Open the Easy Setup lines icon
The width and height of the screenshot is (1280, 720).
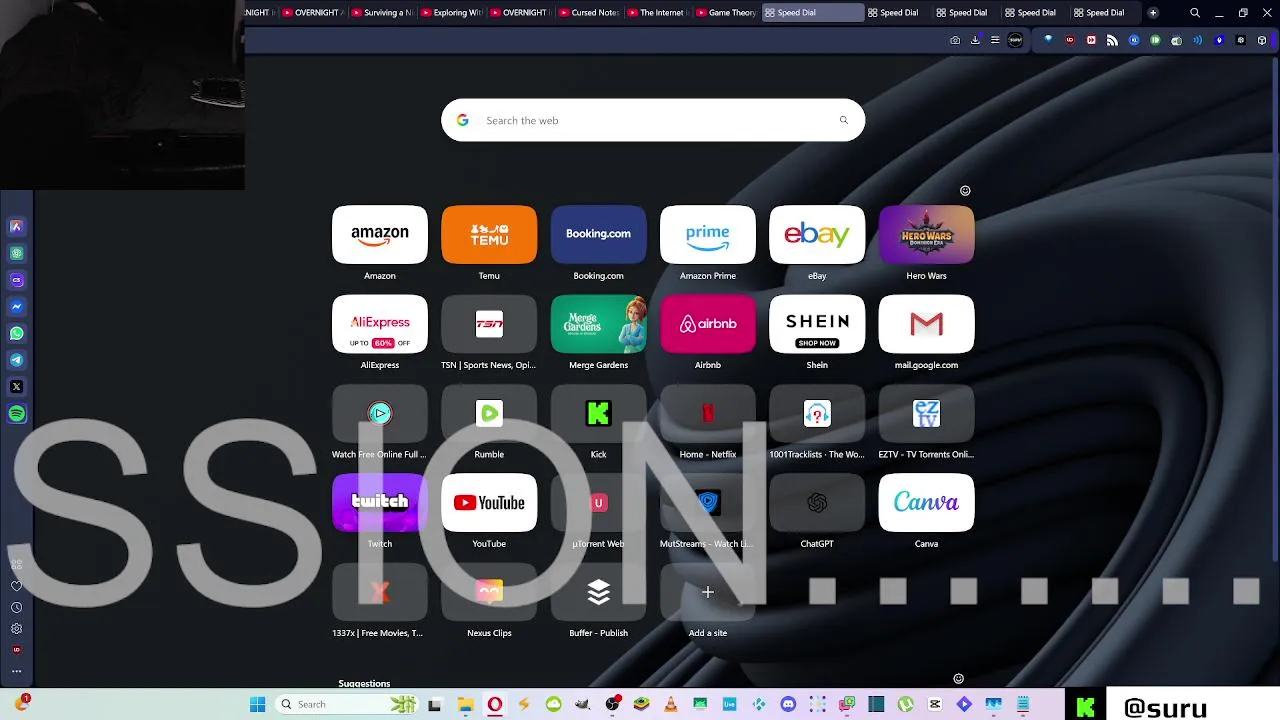pos(995,40)
